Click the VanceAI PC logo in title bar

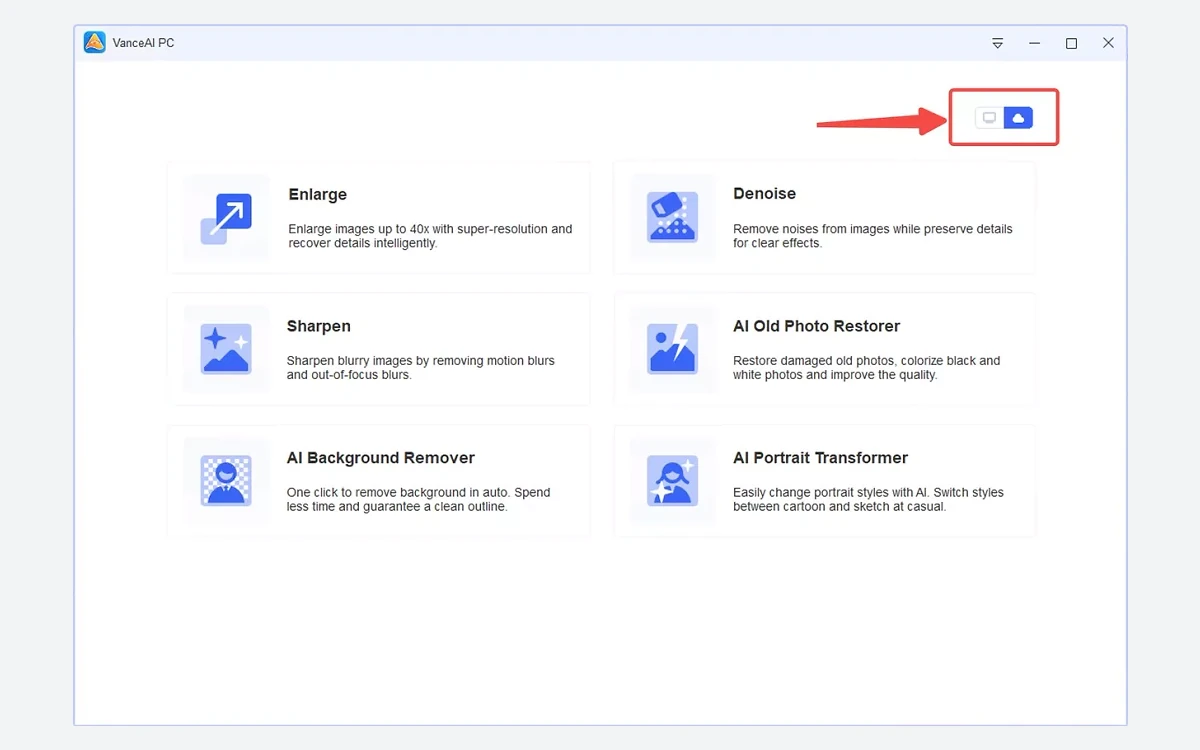pyautogui.click(x=95, y=43)
